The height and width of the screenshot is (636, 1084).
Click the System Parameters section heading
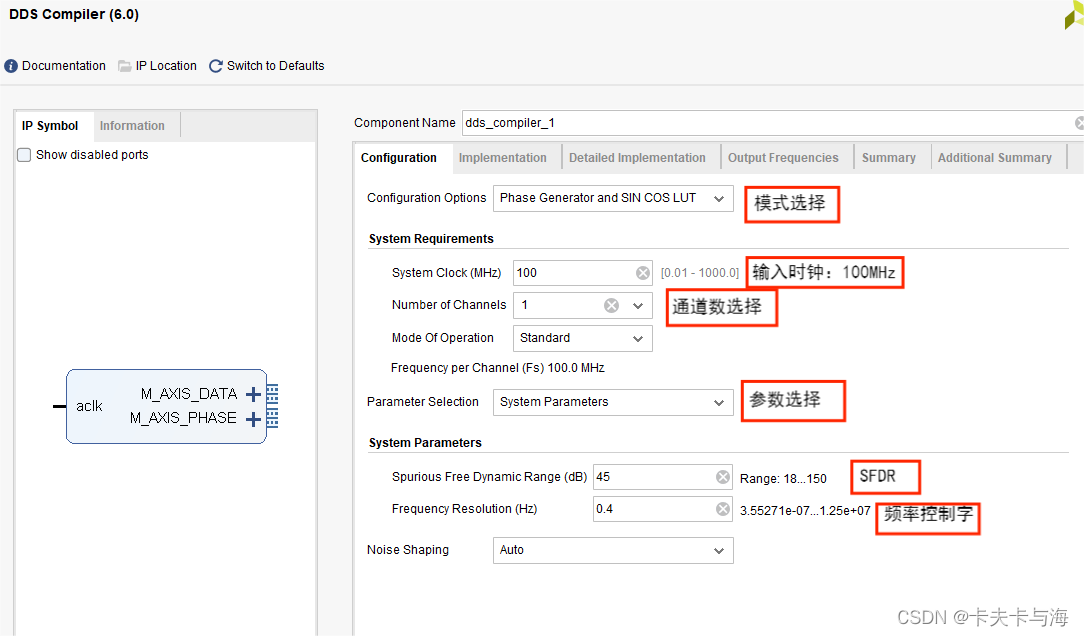click(425, 443)
